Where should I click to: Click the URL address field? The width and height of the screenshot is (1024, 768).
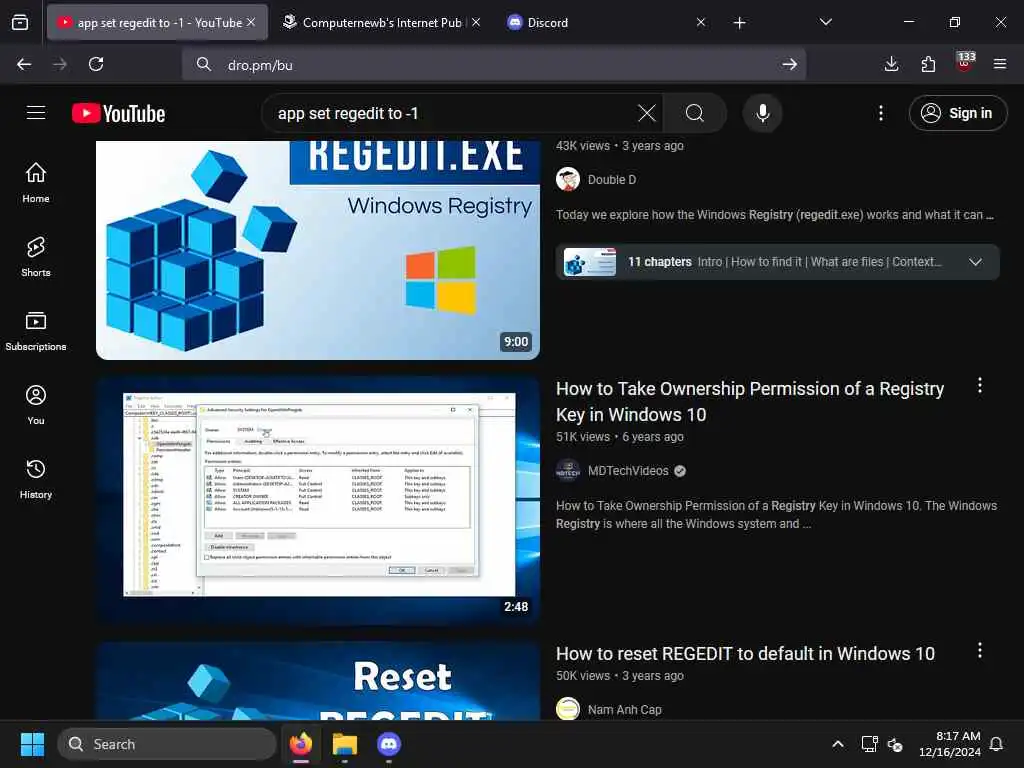pos(496,64)
